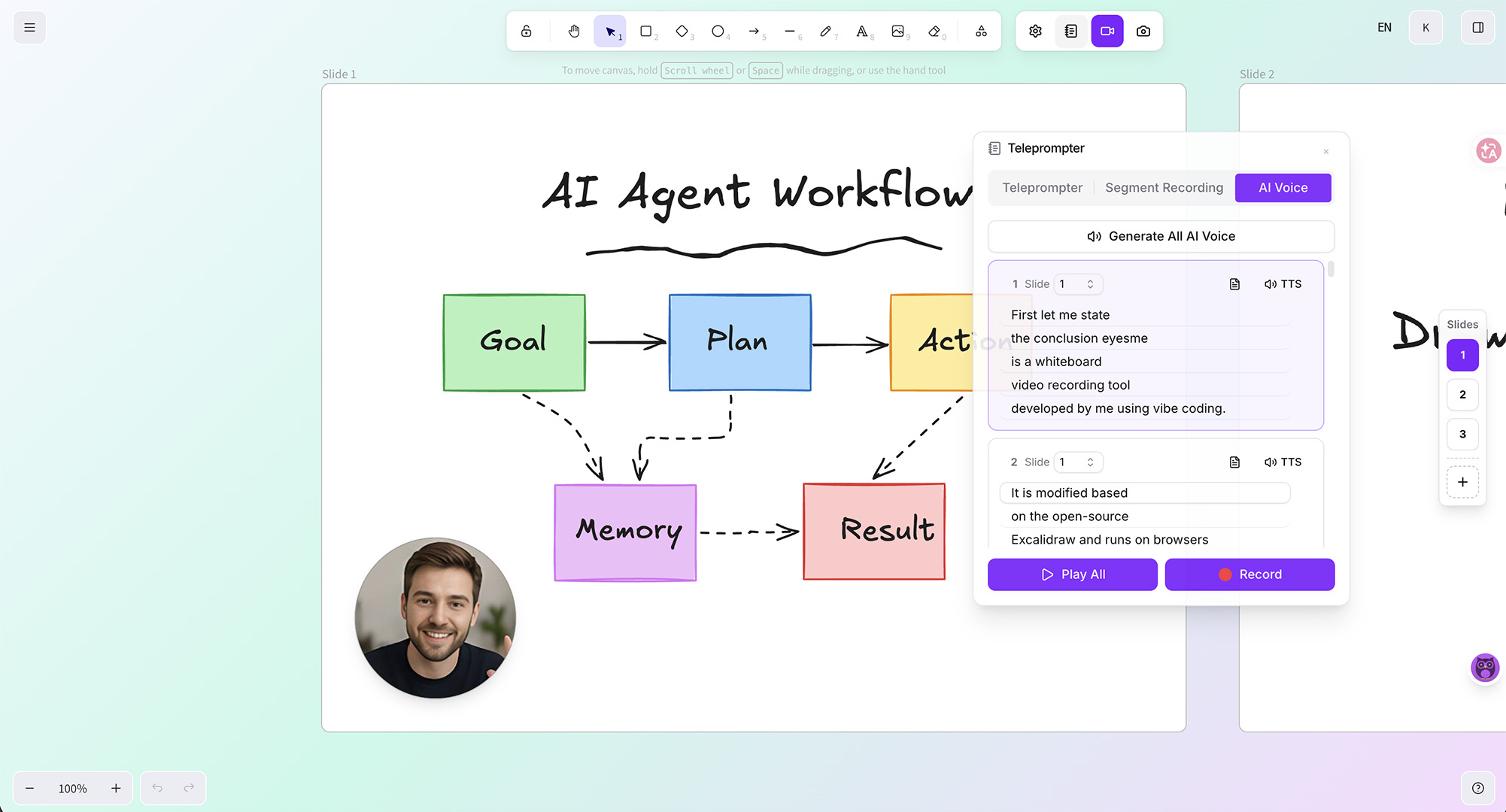Select the green Goal box
Image resolution: width=1506 pixels, height=812 pixels.
coord(515,343)
